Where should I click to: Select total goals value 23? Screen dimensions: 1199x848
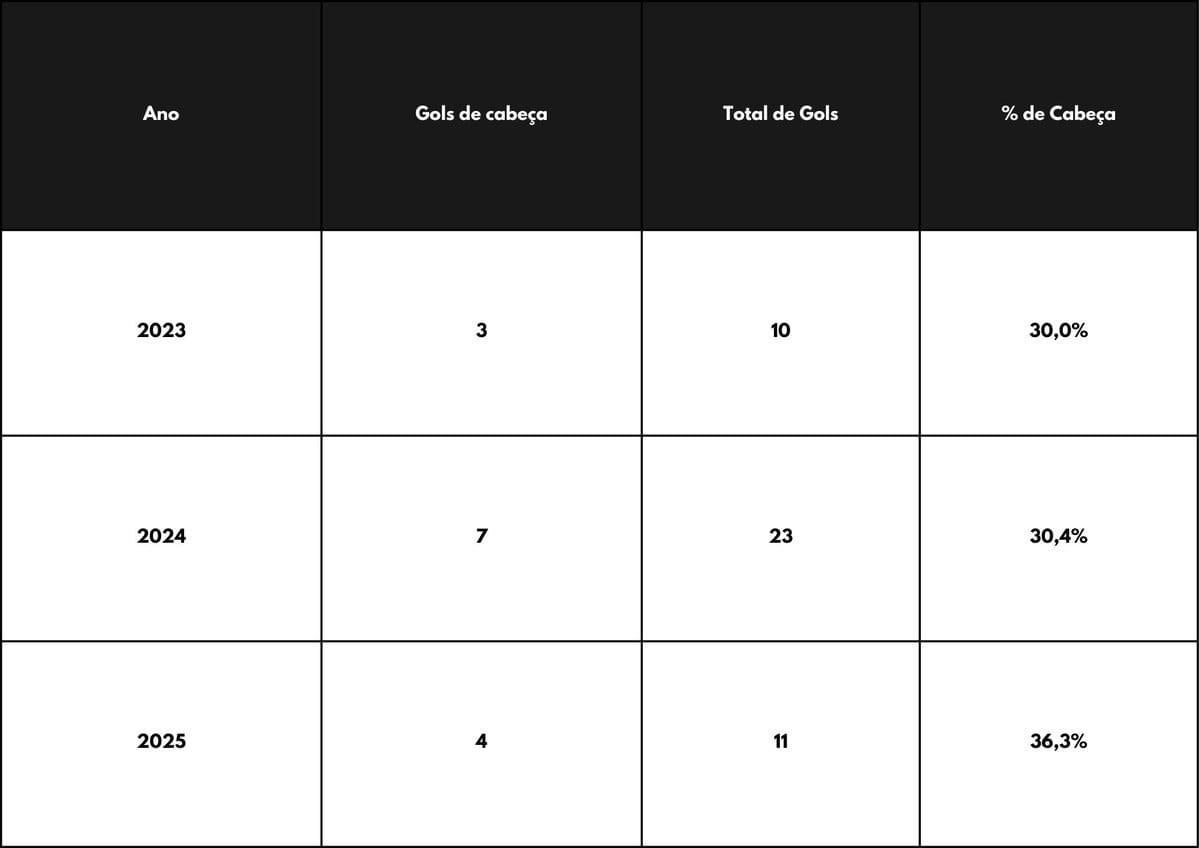tap(780, 537)
